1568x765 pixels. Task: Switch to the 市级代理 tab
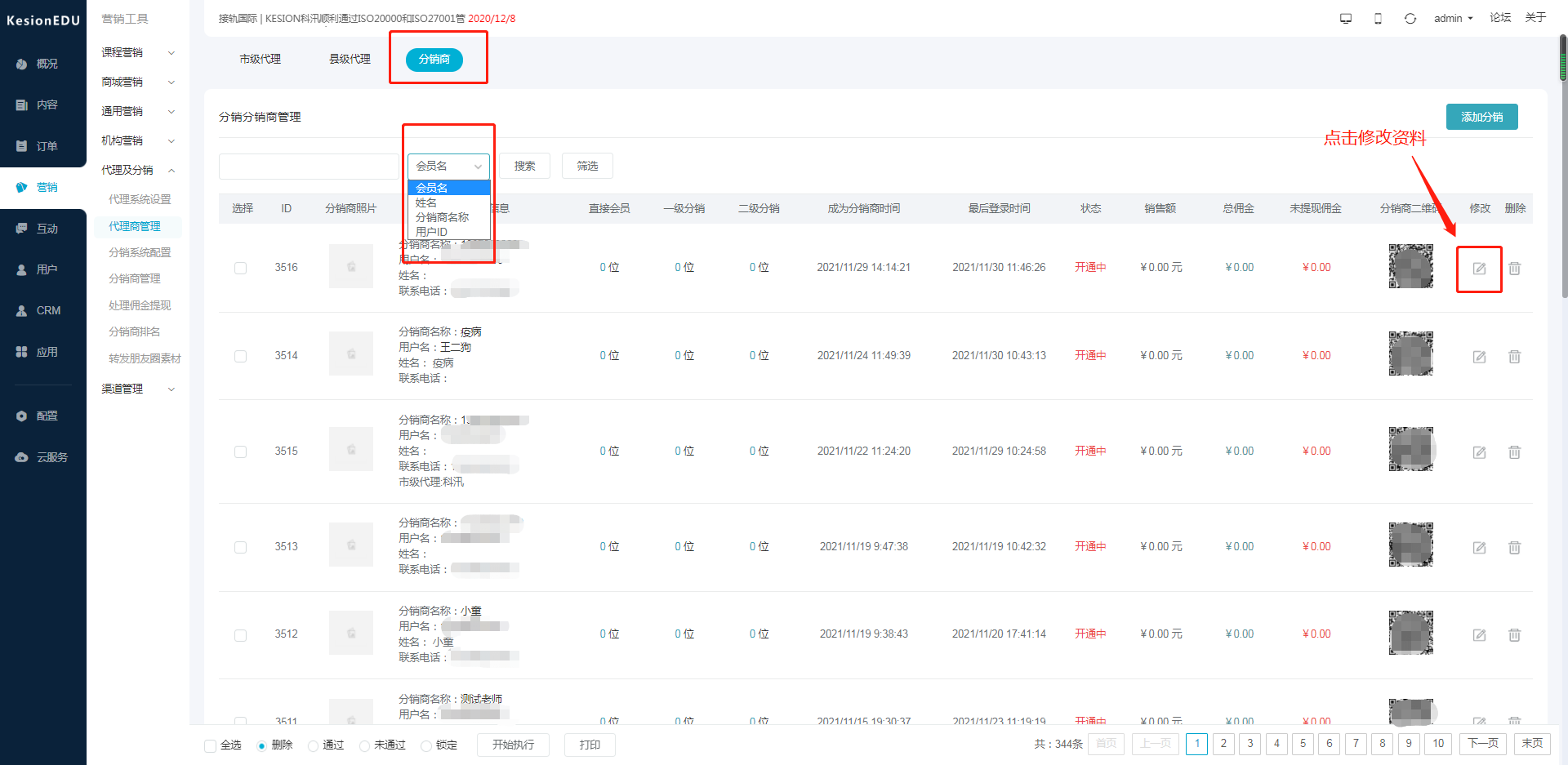(260, 59)
